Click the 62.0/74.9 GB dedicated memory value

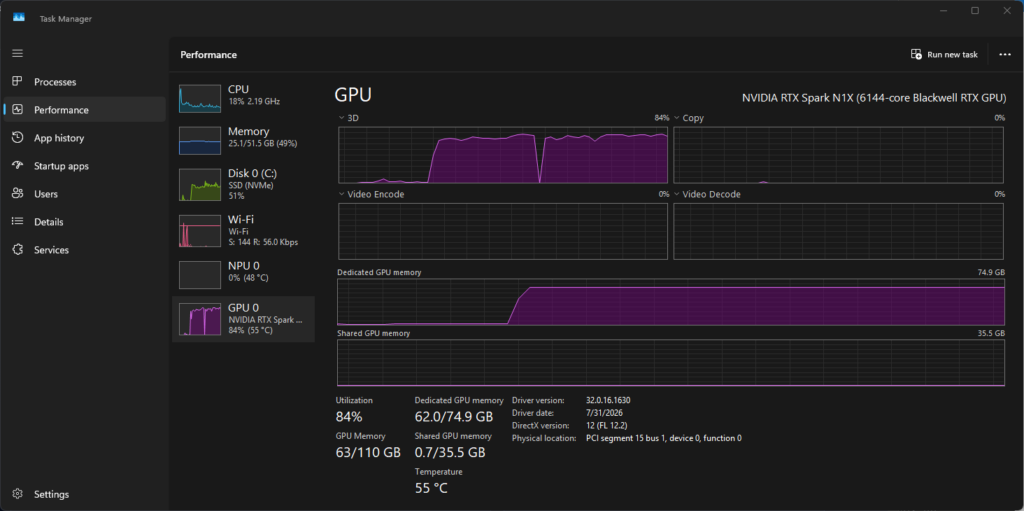click(454, 417)
